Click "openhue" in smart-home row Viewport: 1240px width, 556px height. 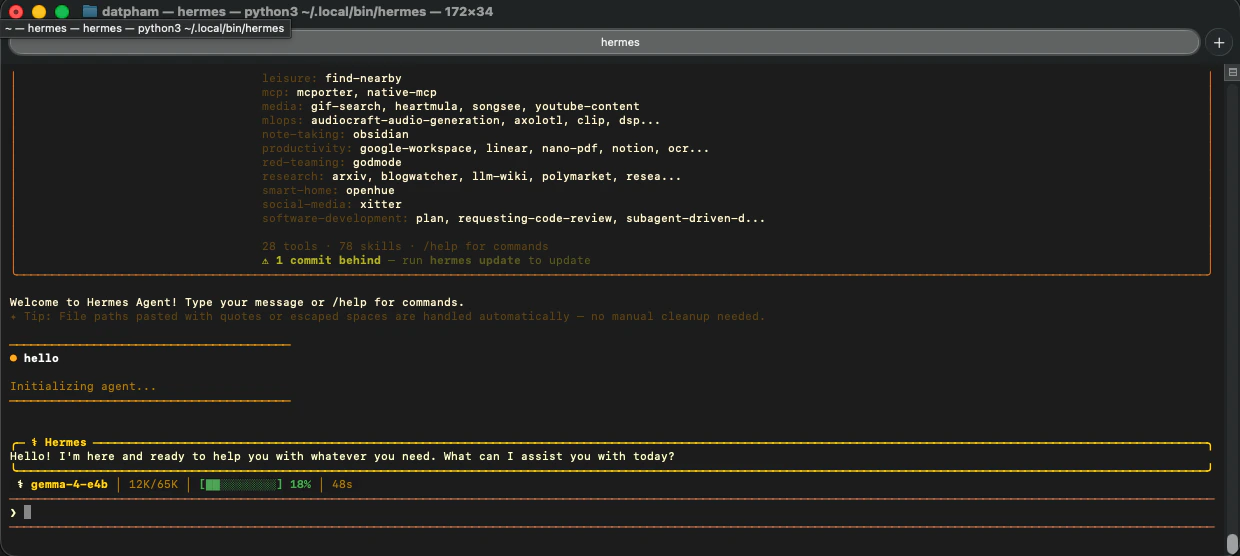tap(370, 190)
